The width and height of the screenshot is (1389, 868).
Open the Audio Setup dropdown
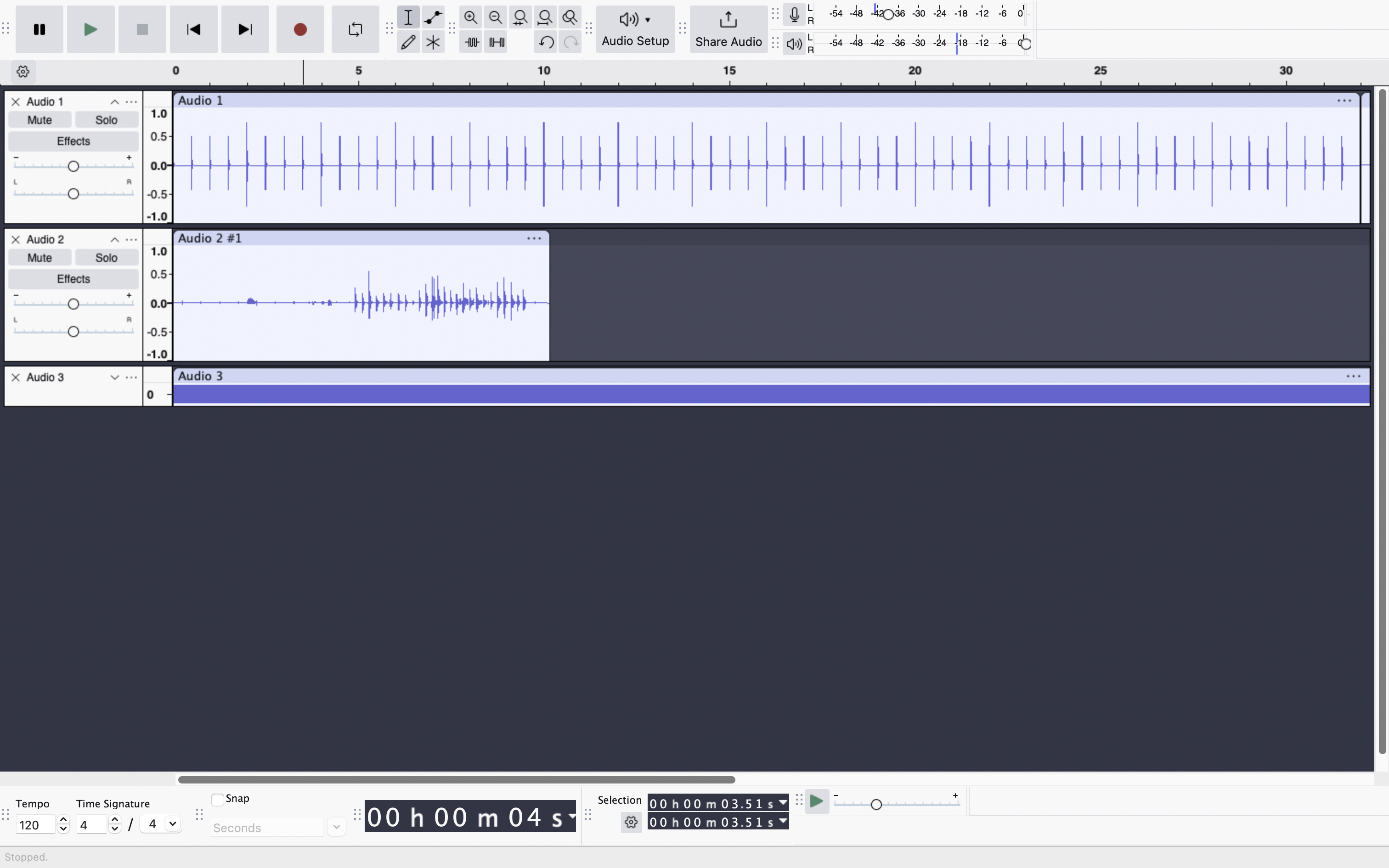coord(635,29)
